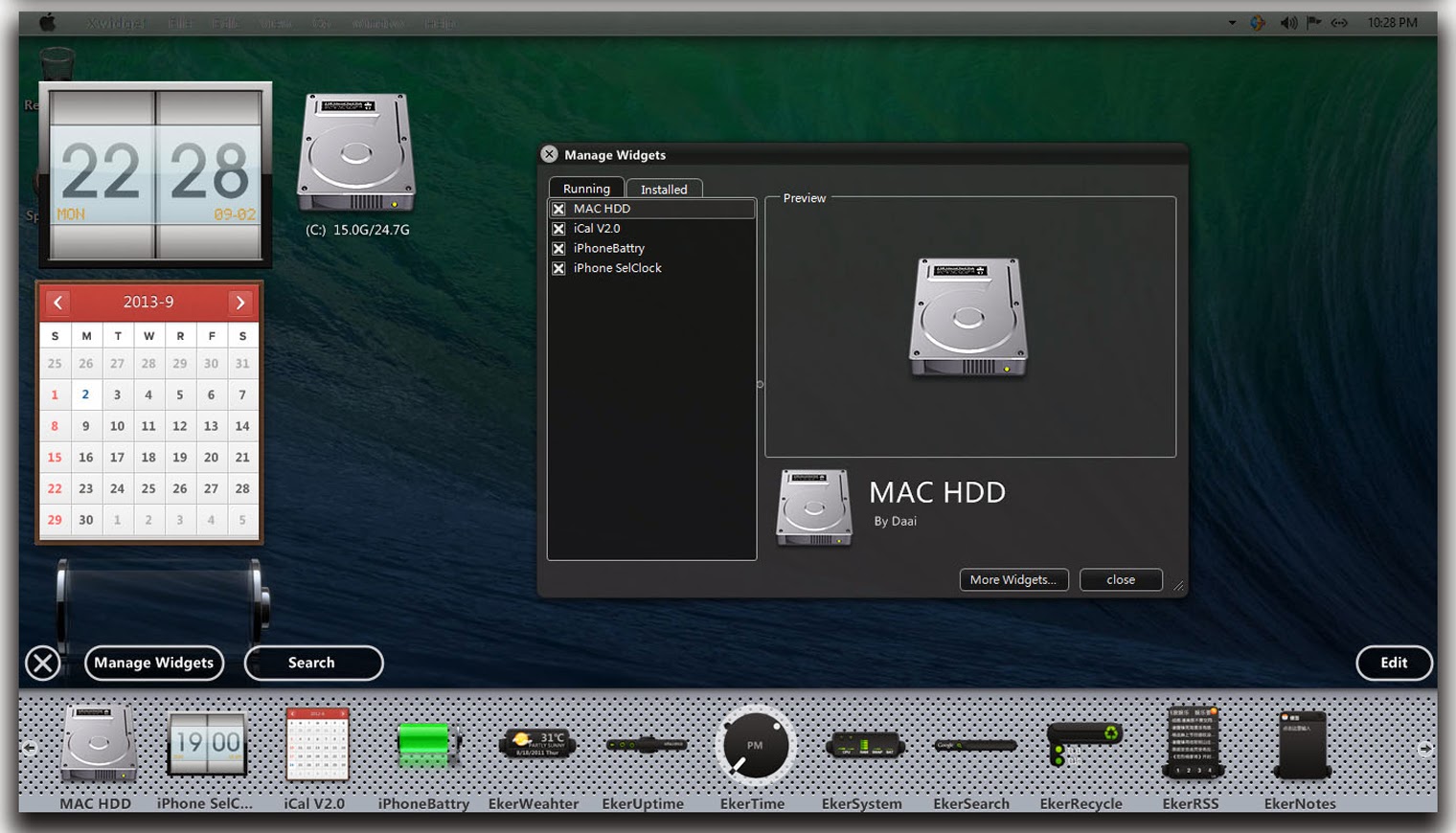Click the Edit button at the right
1456x833 pixels.
[1394, 663]
